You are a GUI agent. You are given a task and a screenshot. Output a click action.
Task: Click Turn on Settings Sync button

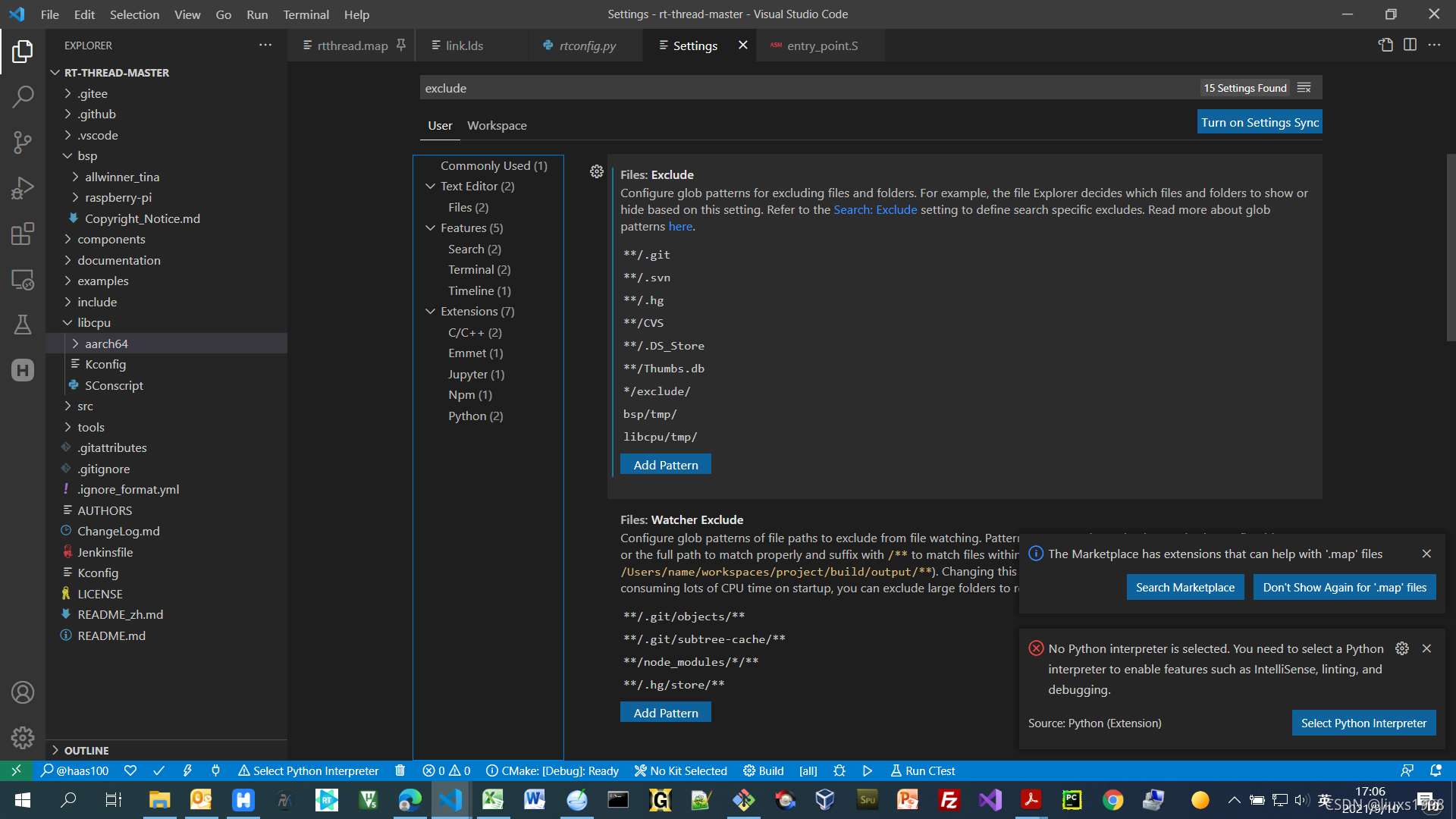tap(1260, 122)
